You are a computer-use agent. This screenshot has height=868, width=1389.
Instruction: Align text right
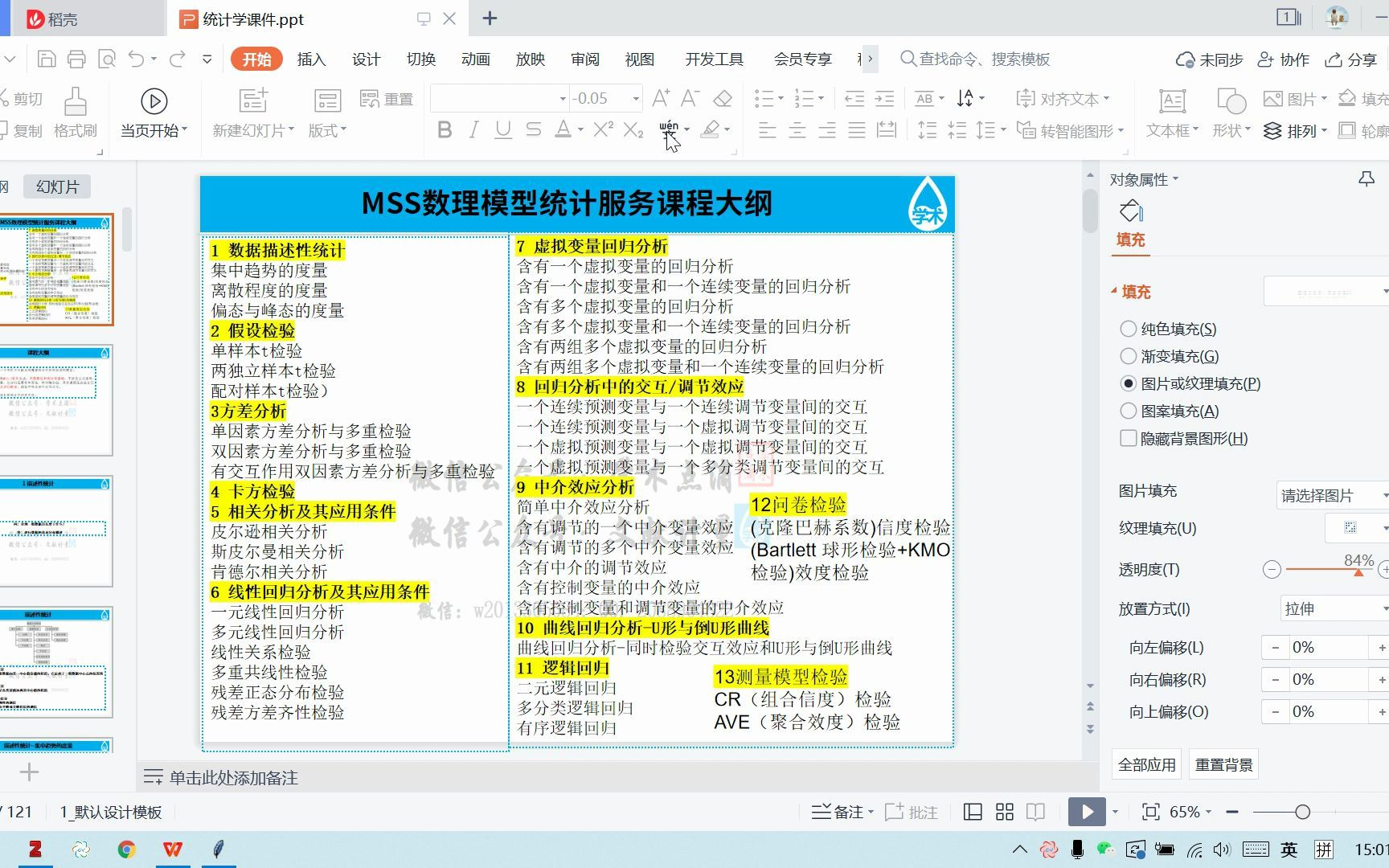coord(827,129)
